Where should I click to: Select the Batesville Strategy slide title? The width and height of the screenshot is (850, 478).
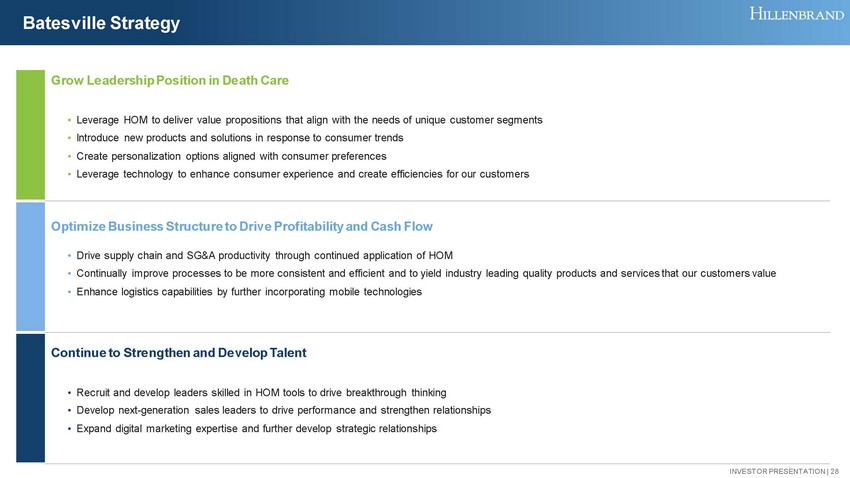pyautogui.click(x=101, y=23)
